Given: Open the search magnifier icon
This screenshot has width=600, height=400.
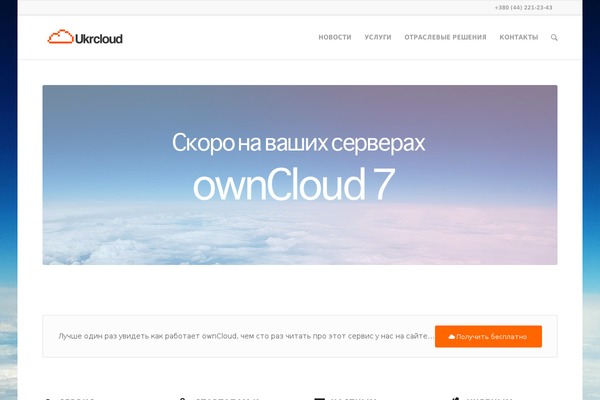Looking at the screenshot, I should 554,38.
